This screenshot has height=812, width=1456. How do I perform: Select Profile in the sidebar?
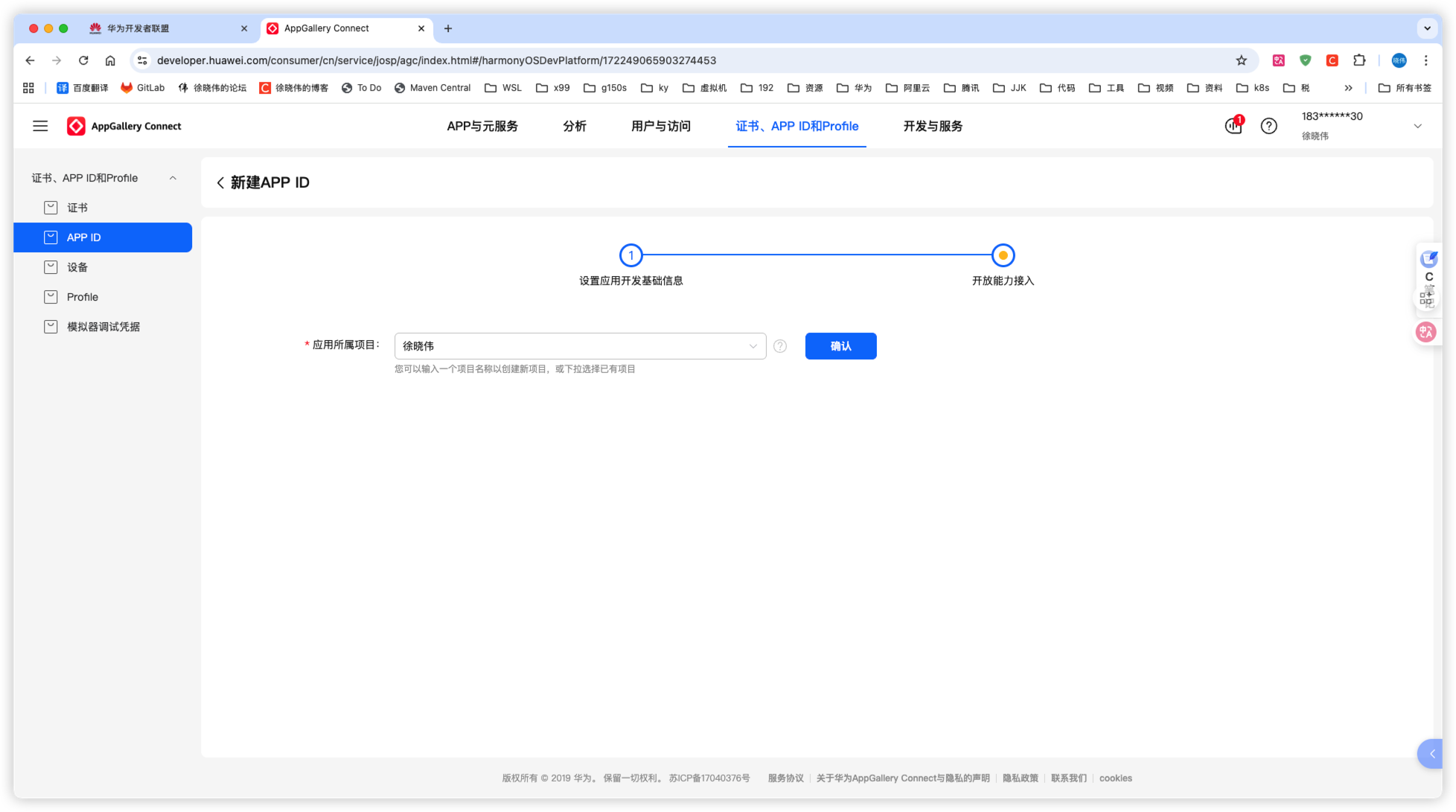83,297
